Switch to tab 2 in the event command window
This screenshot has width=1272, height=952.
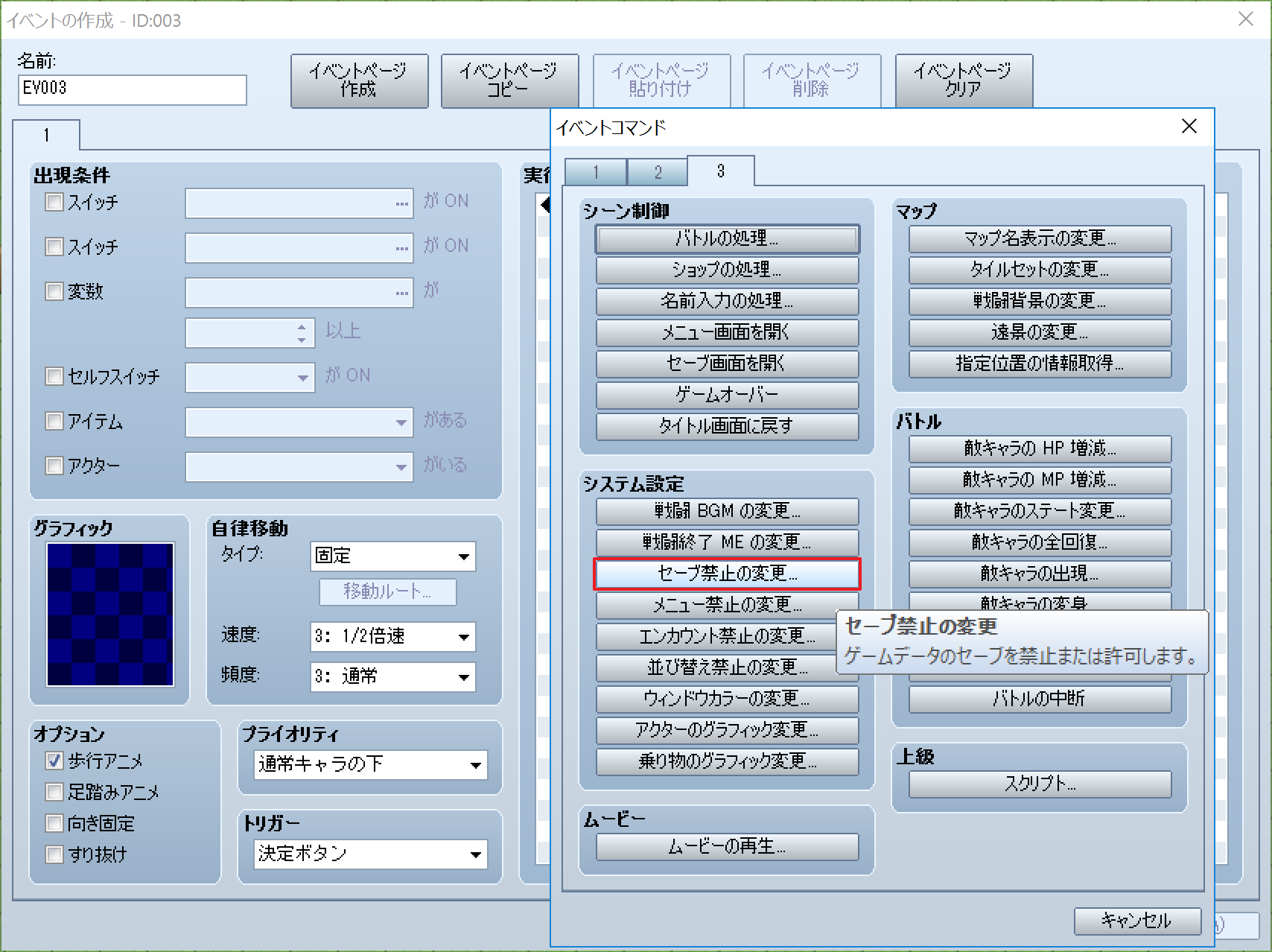pos(657,171)
